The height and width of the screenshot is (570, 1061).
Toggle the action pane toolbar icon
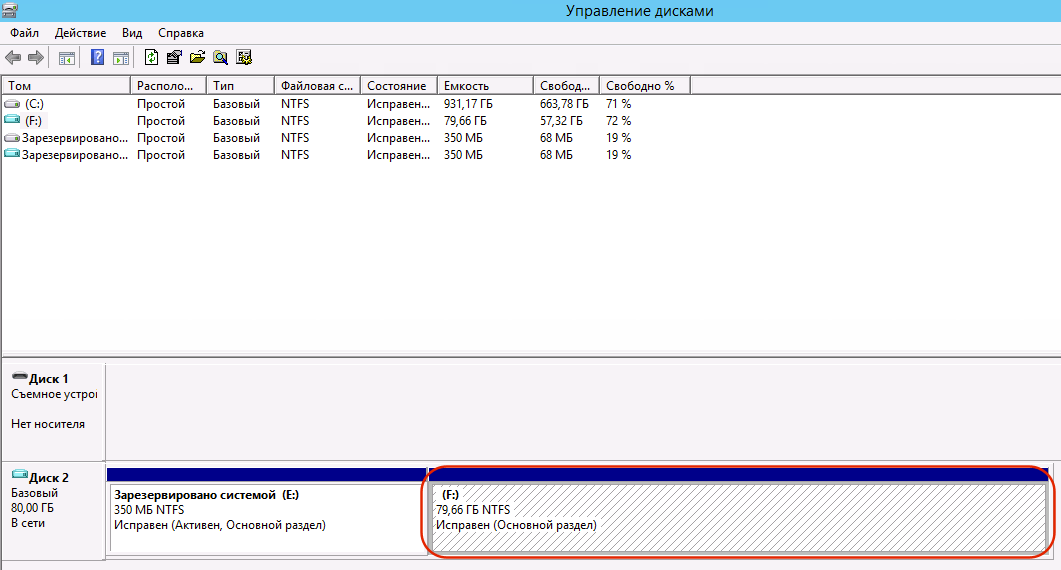click(121, 57)
